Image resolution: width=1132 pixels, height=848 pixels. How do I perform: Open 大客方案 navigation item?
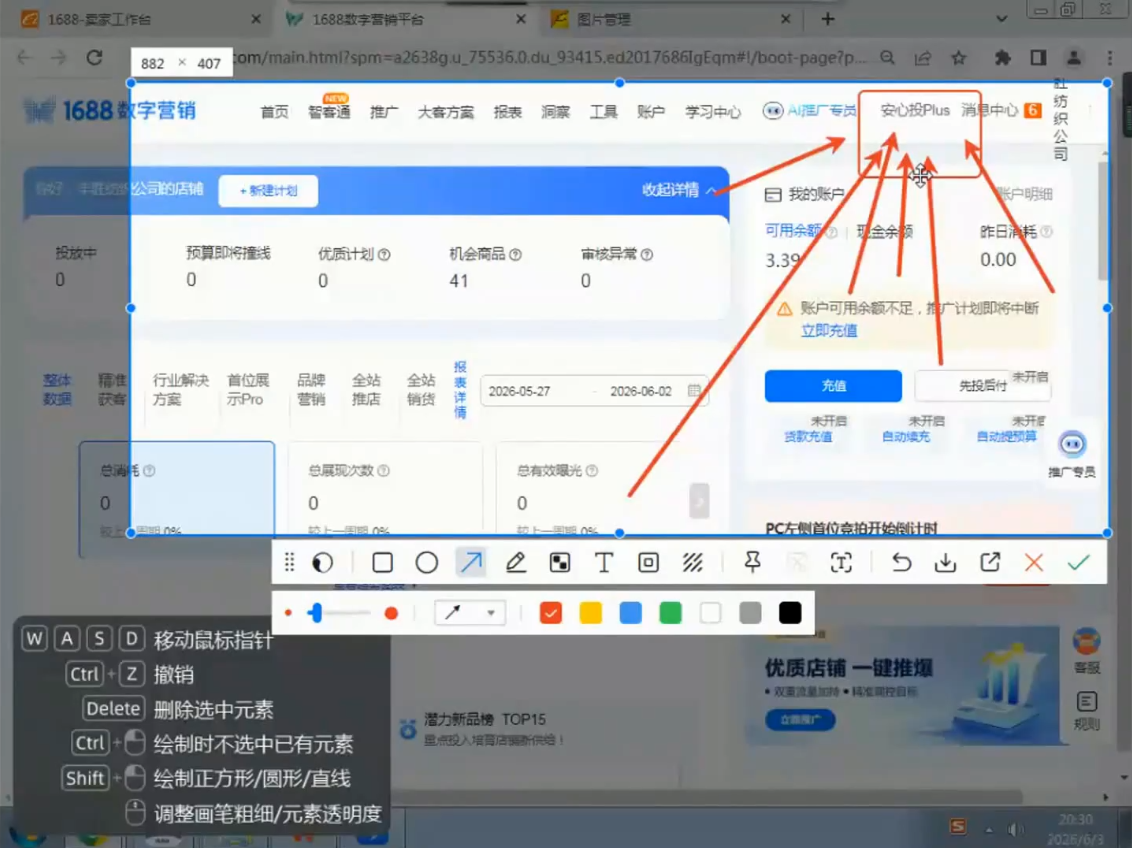[x=446, y=112]
